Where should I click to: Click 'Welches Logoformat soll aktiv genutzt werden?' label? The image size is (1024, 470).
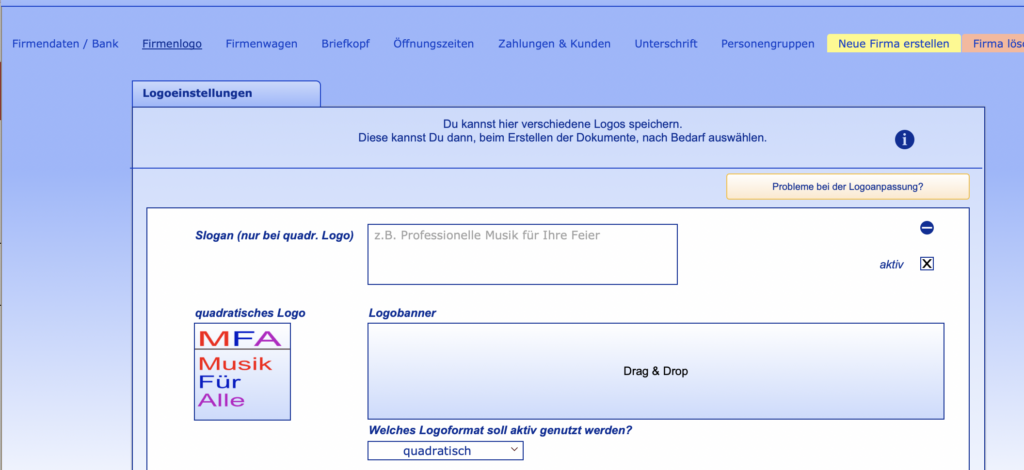click(500, 431)
